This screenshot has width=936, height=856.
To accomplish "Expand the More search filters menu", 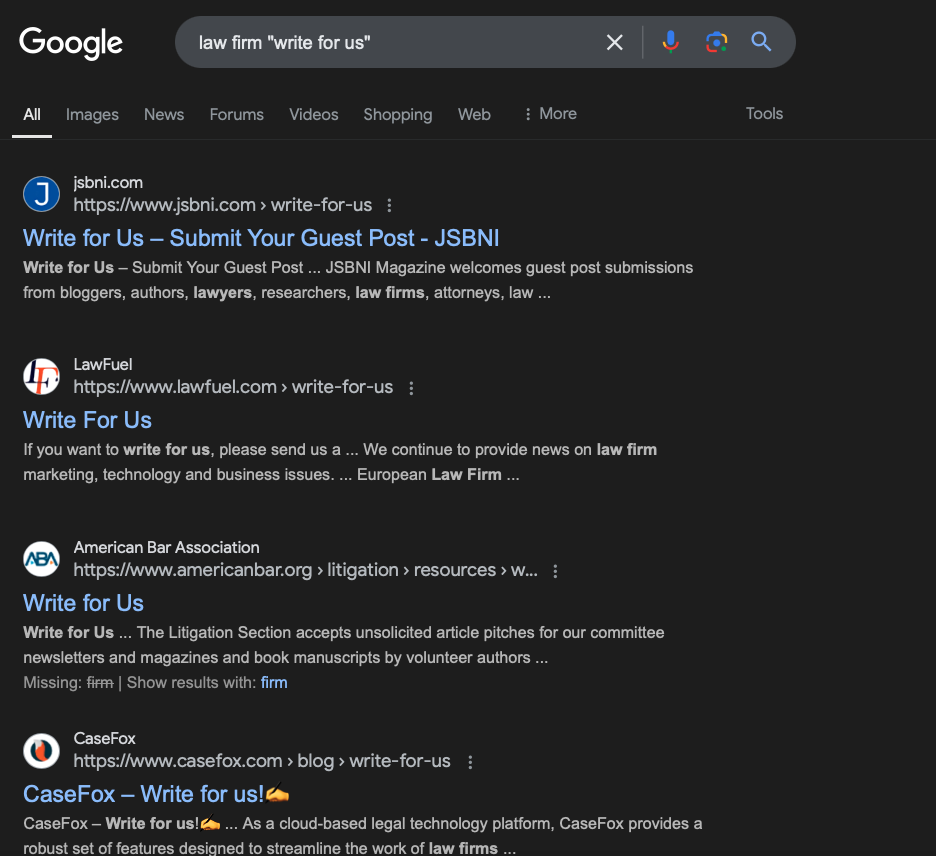I will click(550, 114).
